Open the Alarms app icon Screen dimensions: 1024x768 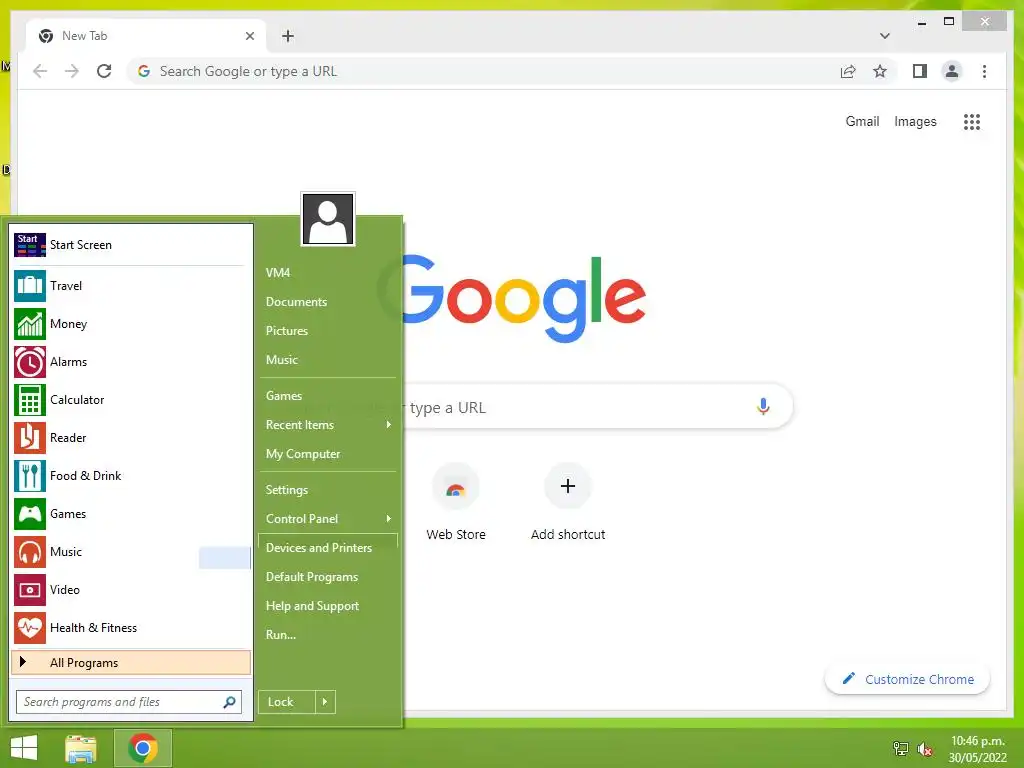click(29, 362)
